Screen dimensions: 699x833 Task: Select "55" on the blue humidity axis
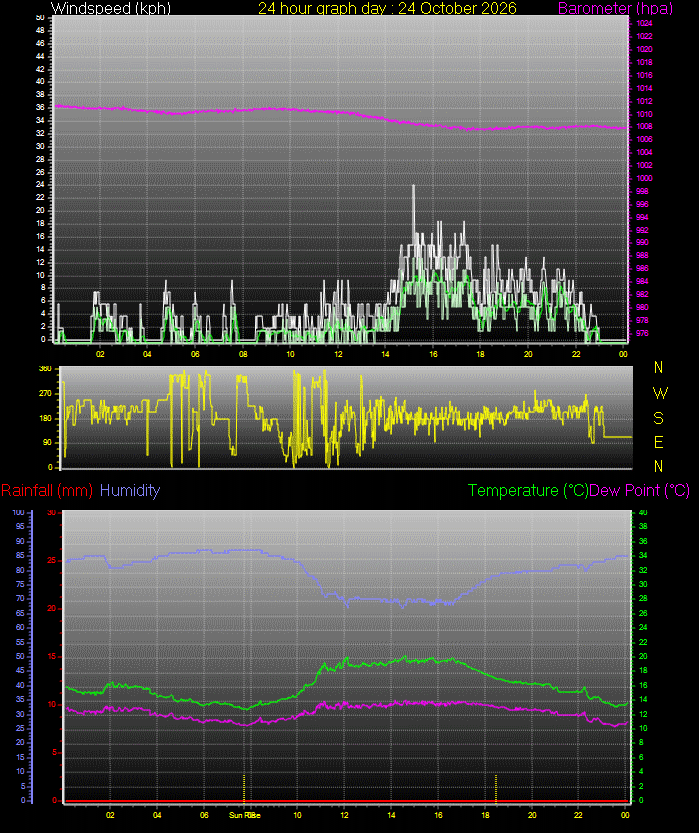[20, 642]
